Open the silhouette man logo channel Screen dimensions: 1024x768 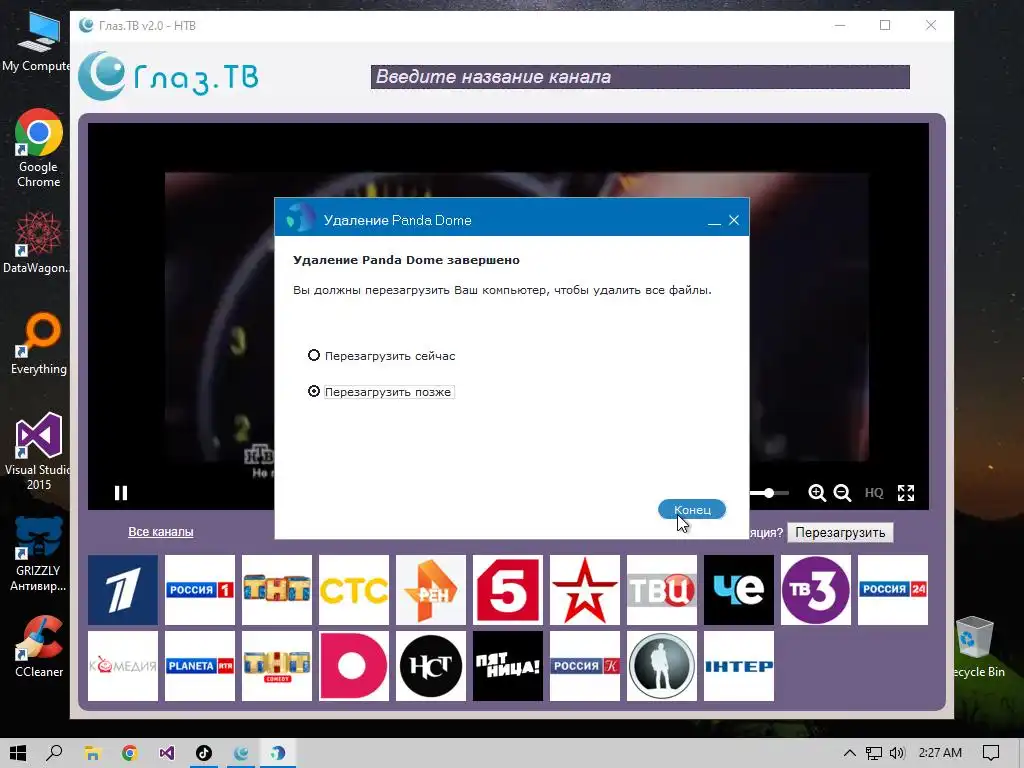point(662,665)
